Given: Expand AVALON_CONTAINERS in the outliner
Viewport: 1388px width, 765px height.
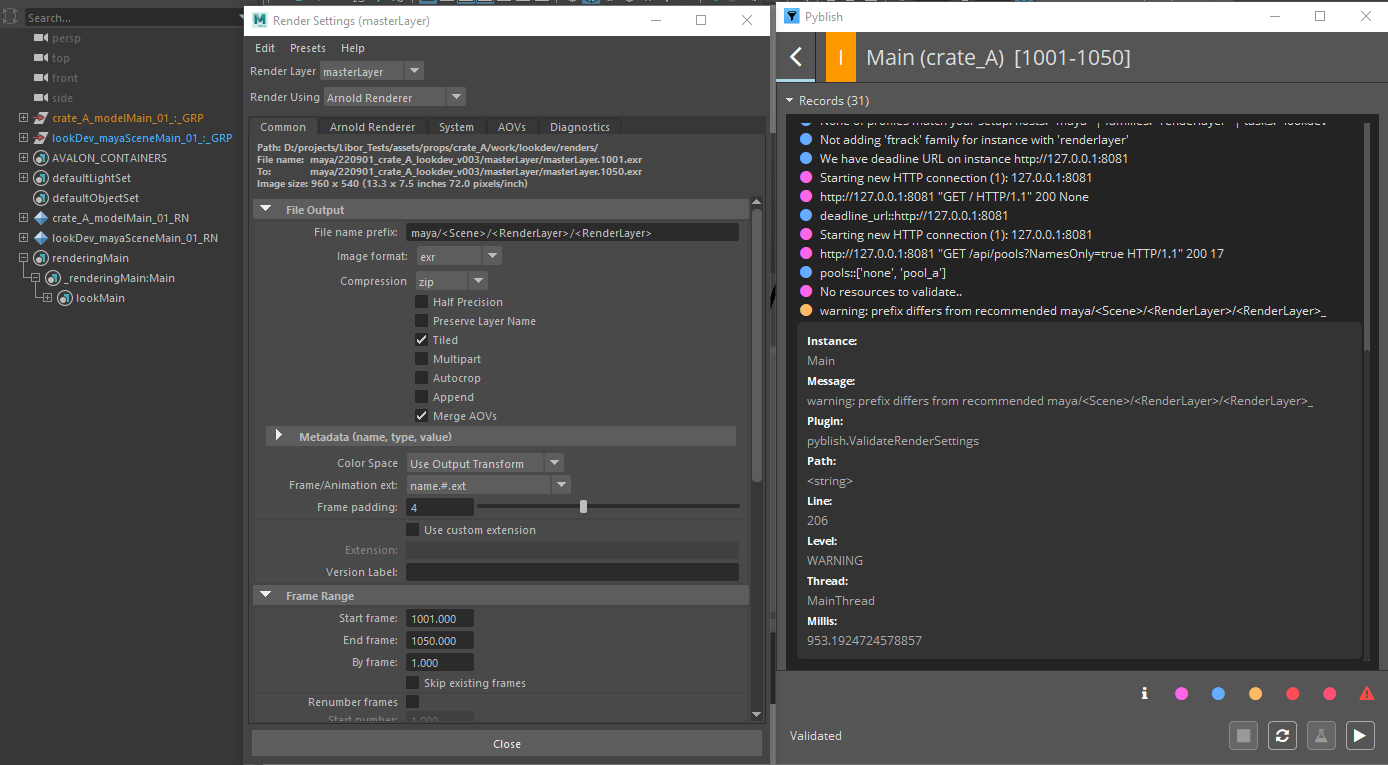Looking at the screenshot, I should tap(24, 158).
